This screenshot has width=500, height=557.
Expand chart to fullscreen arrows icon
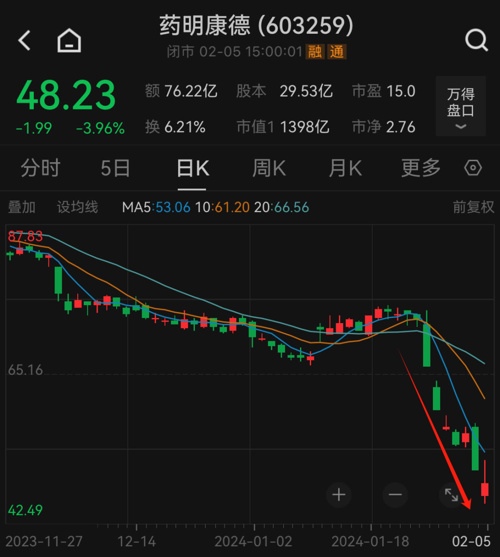coord(451,494)
